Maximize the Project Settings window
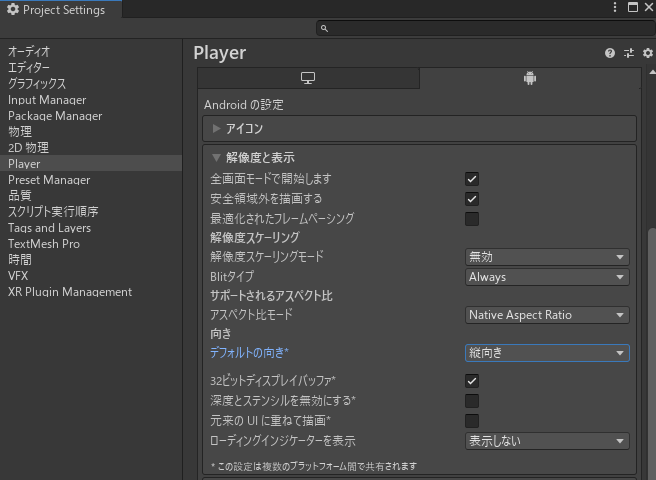The width and height of the screenshot is (656, 480). coord(633,7)
